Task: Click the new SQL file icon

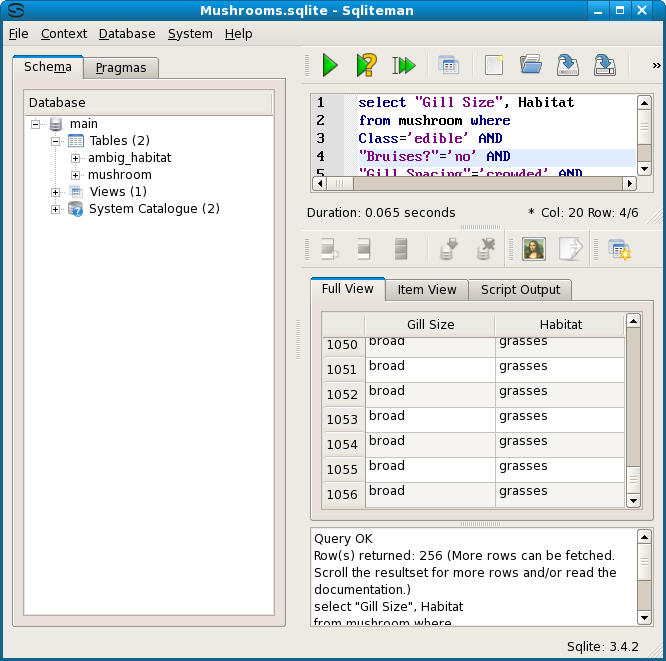Action: 492,66
